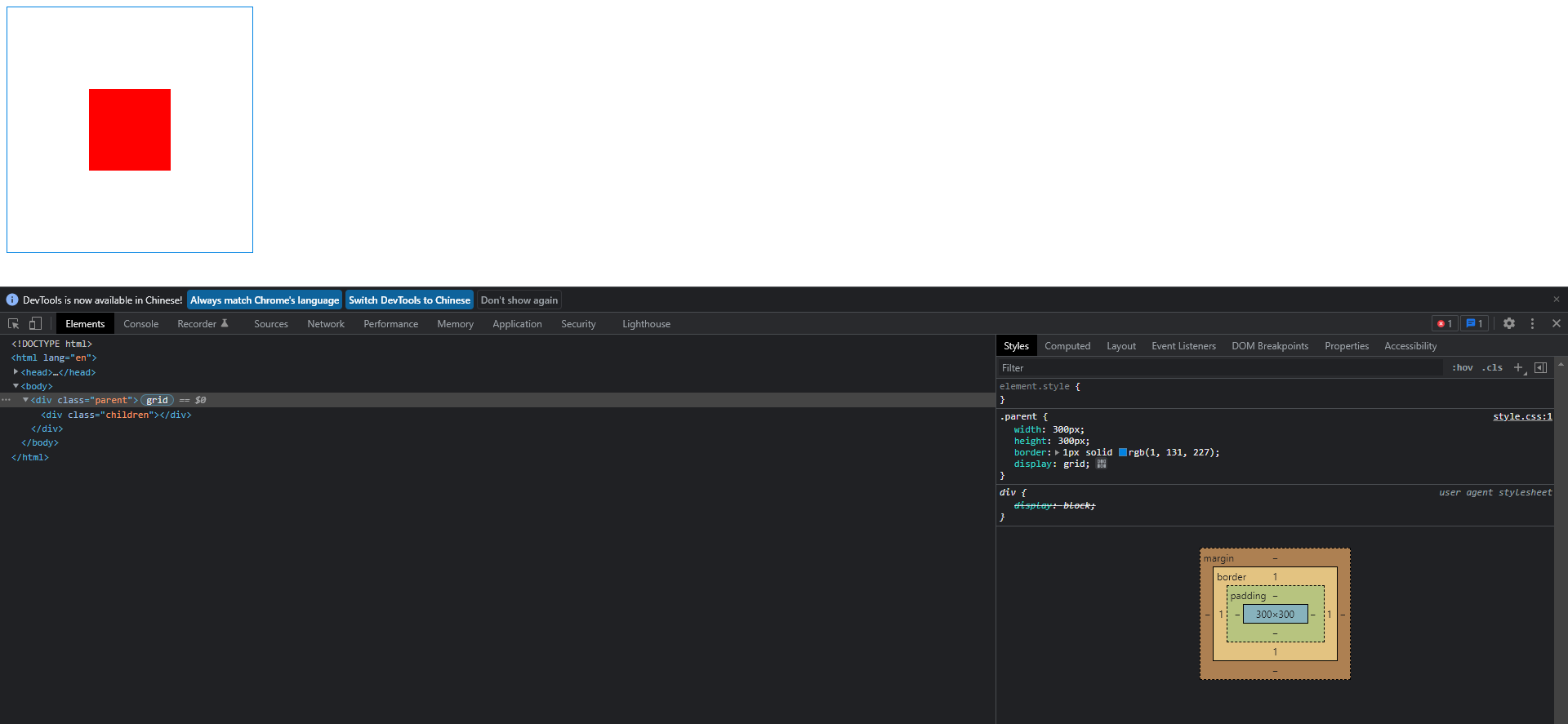Toggle the .cls element classes panel
1568x724 pixels.
tap(1492, 367)
